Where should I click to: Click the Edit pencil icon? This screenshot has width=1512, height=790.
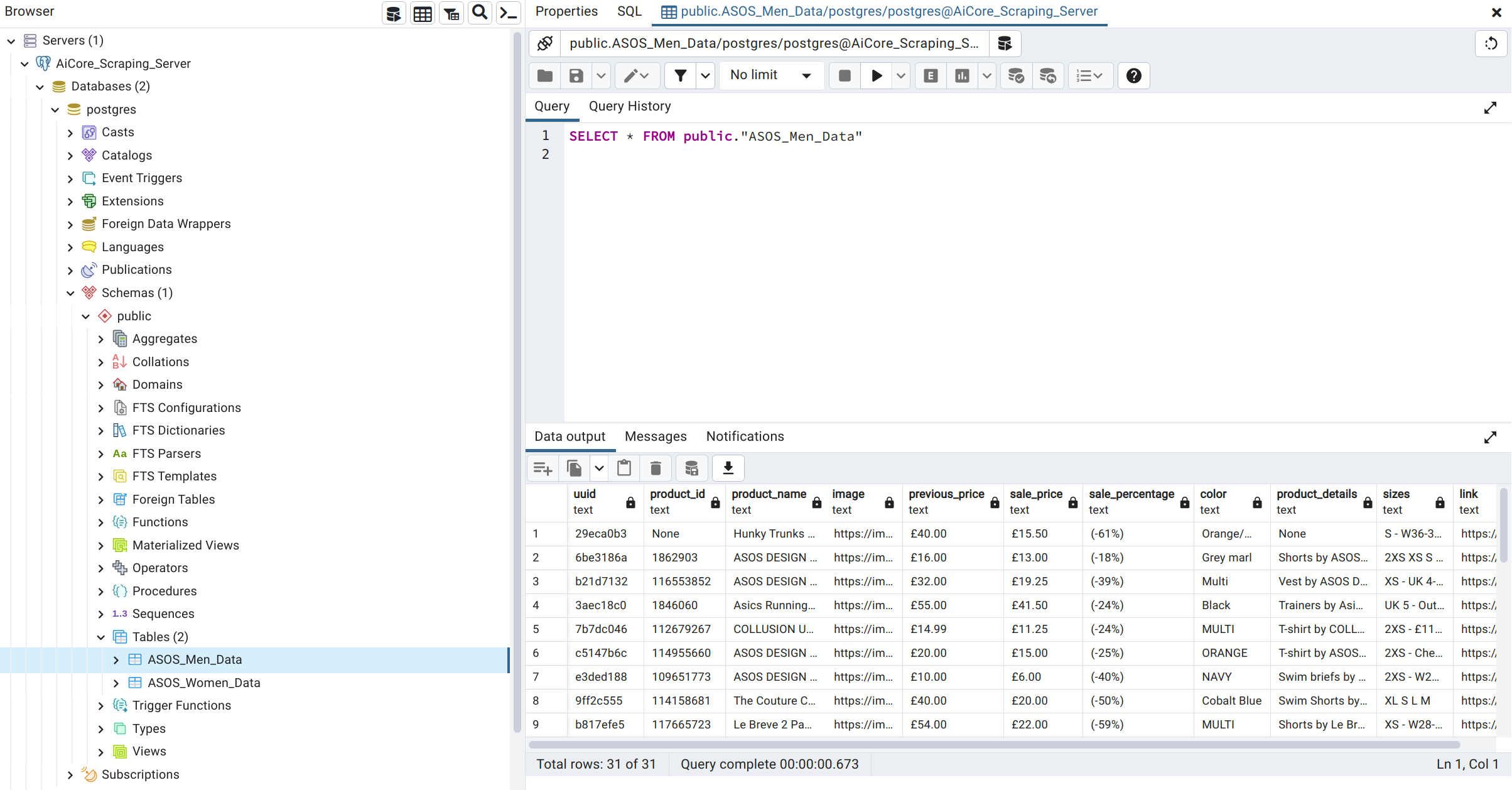click(x=637, y=76)
